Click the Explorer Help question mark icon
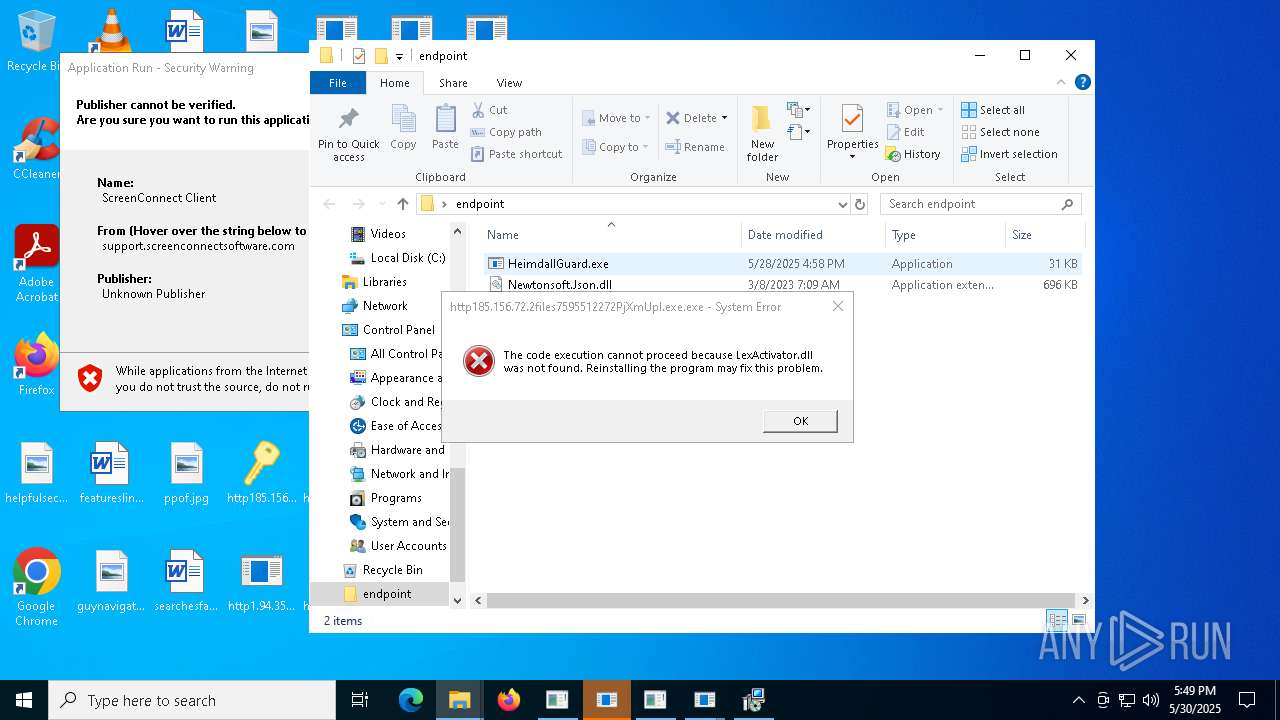Image resolution: width=1280 pixels, height=720 pixels. [1082, 83]
